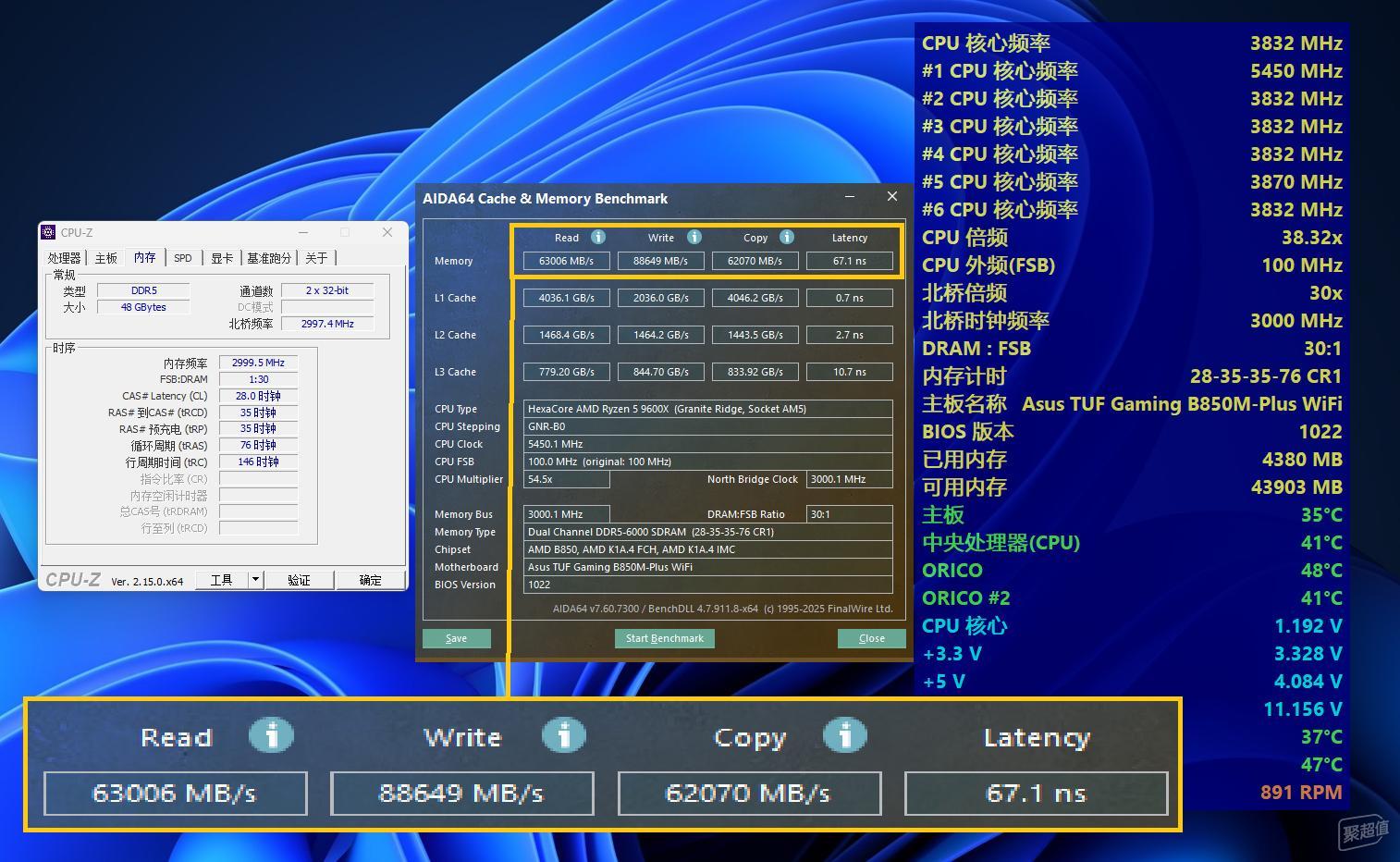Screen dimensions: 1400x862
Task: Click the CPU-Z FSB:DRAM value 1:30
Action: coord(258,379)
